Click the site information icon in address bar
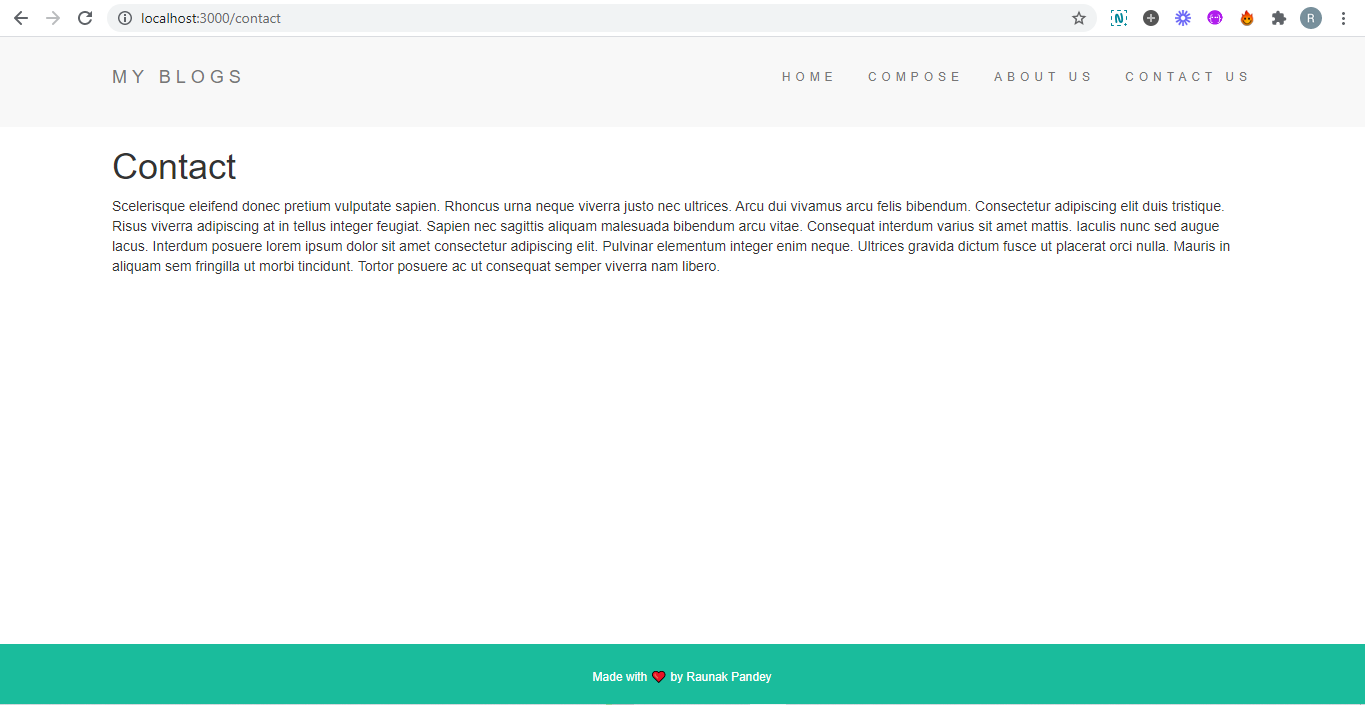 [x=125, y=18]
